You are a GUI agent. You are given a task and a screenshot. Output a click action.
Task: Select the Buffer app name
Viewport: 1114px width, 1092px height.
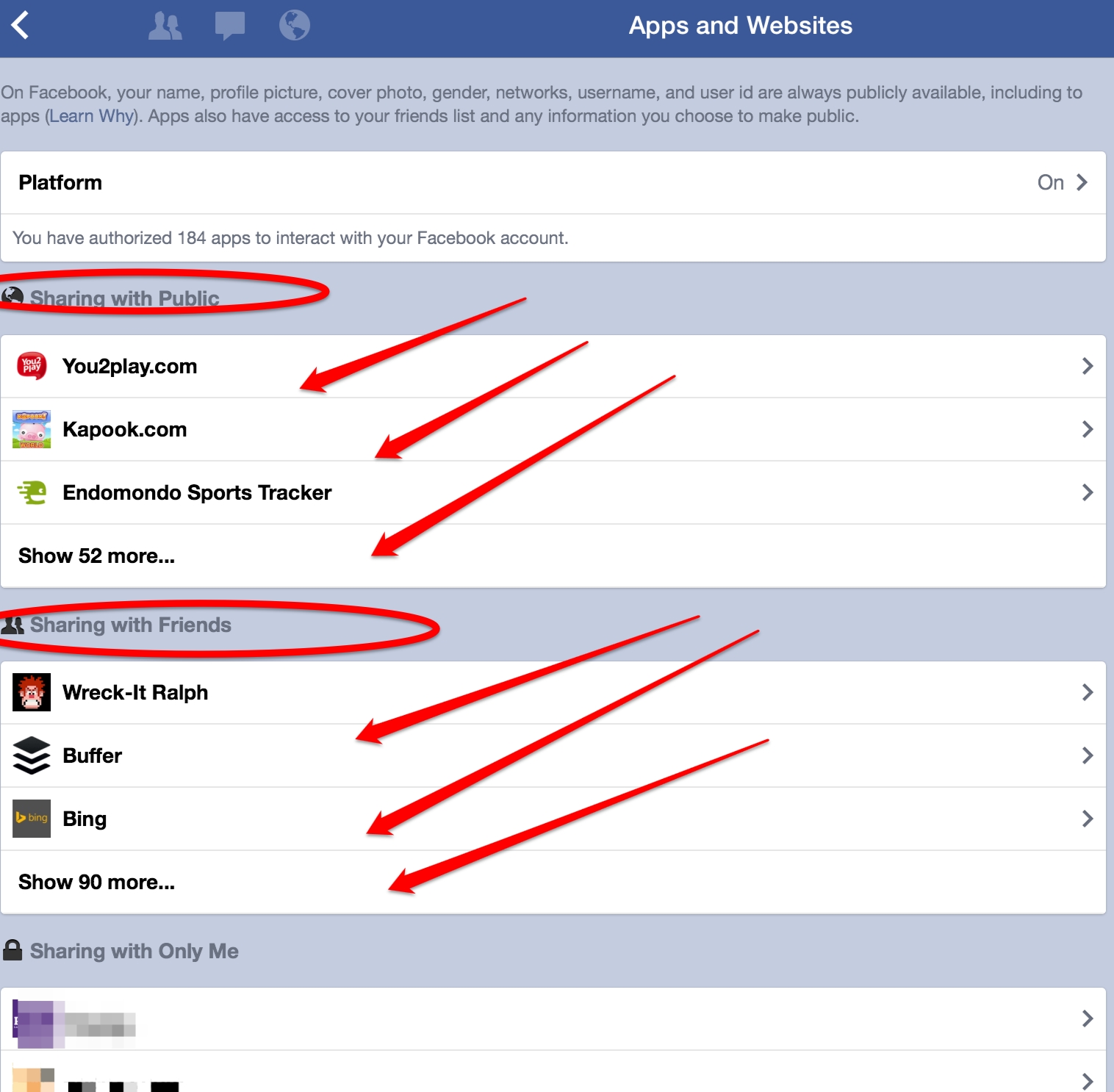[93, 755]
